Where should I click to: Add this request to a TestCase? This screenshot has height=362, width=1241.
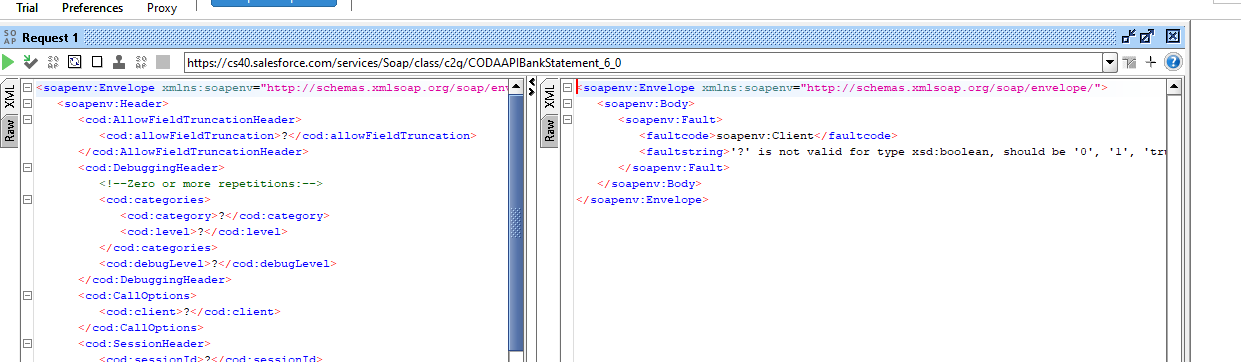click(x=31, y=62)
